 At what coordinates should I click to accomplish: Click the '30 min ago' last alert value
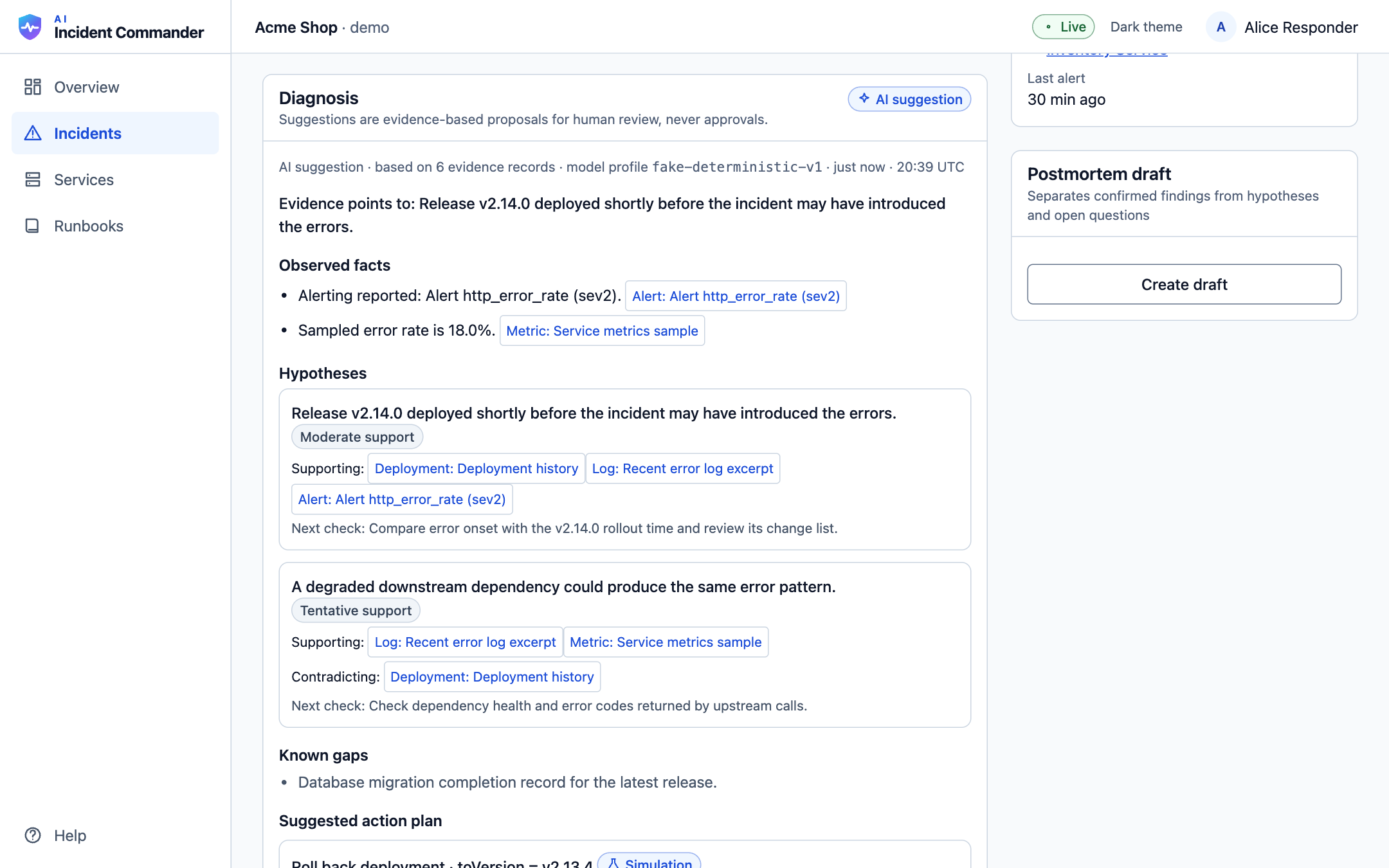[x=1066, y=99]
